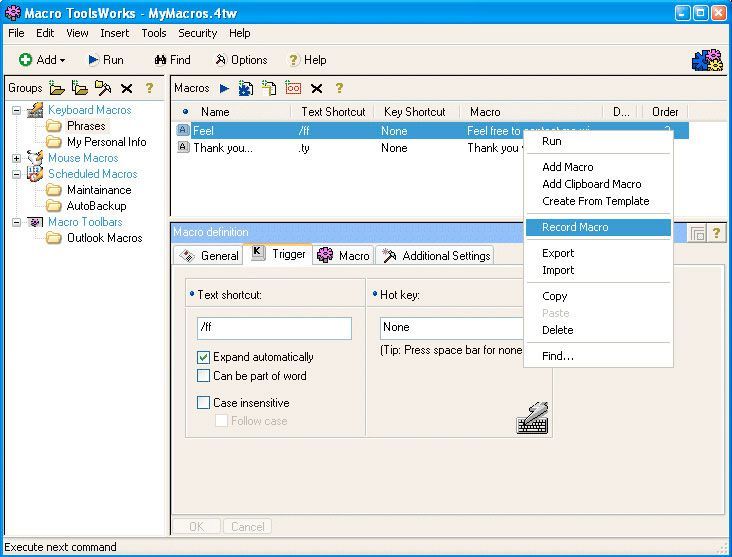Run the macro using Macros toolbar play icon
Viewport: 732px width, 557px height.
coord(224,88)
